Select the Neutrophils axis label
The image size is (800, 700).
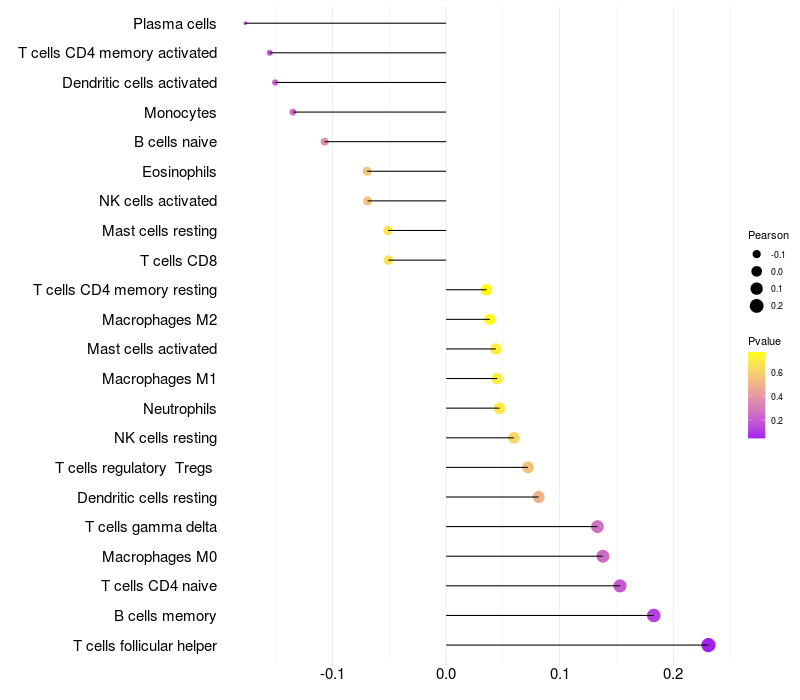click(x=180, y=409)
